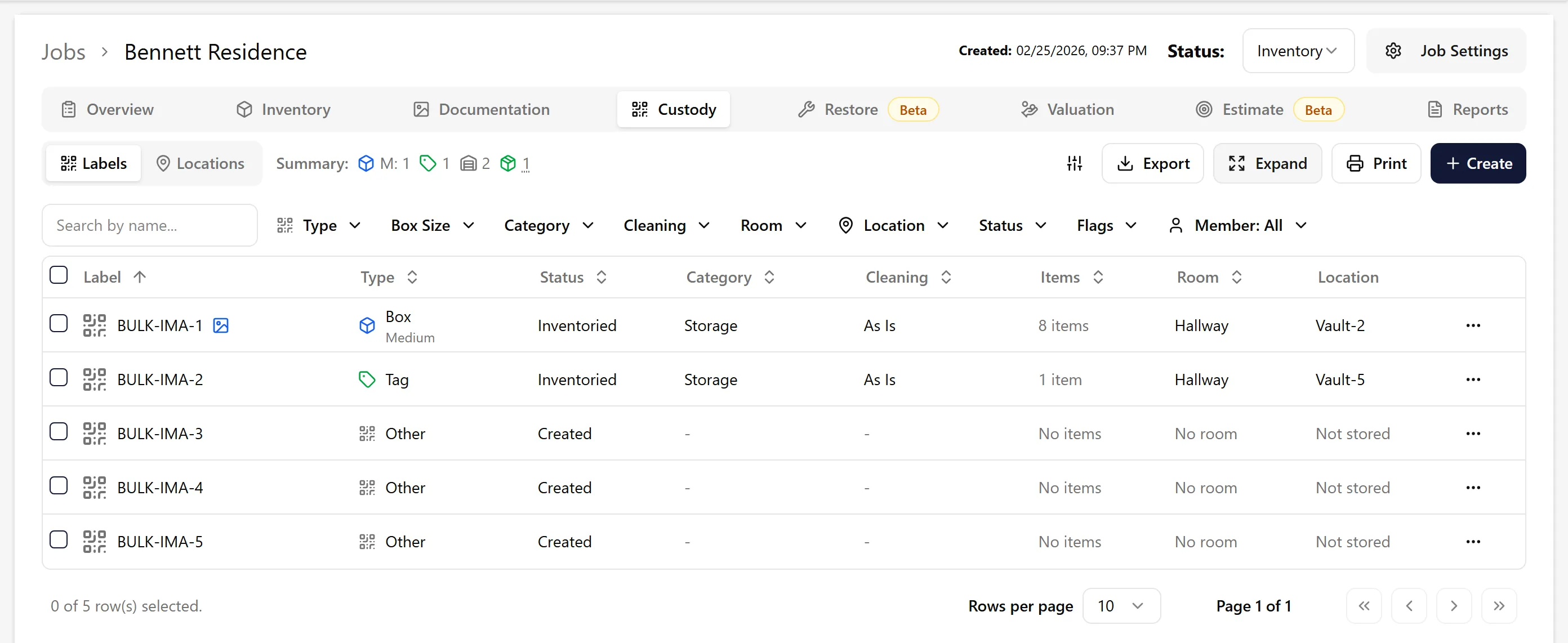This screenshot has height=643, width=1568.
Task: Toggle the select-all rows checkbox
Action: pos(59,275)
